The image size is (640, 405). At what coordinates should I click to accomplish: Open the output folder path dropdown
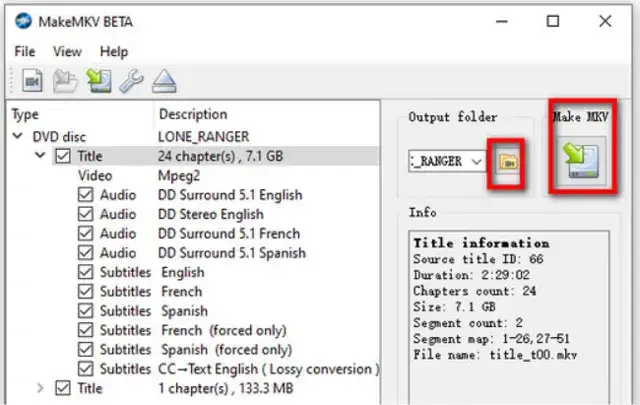point(475,161)
